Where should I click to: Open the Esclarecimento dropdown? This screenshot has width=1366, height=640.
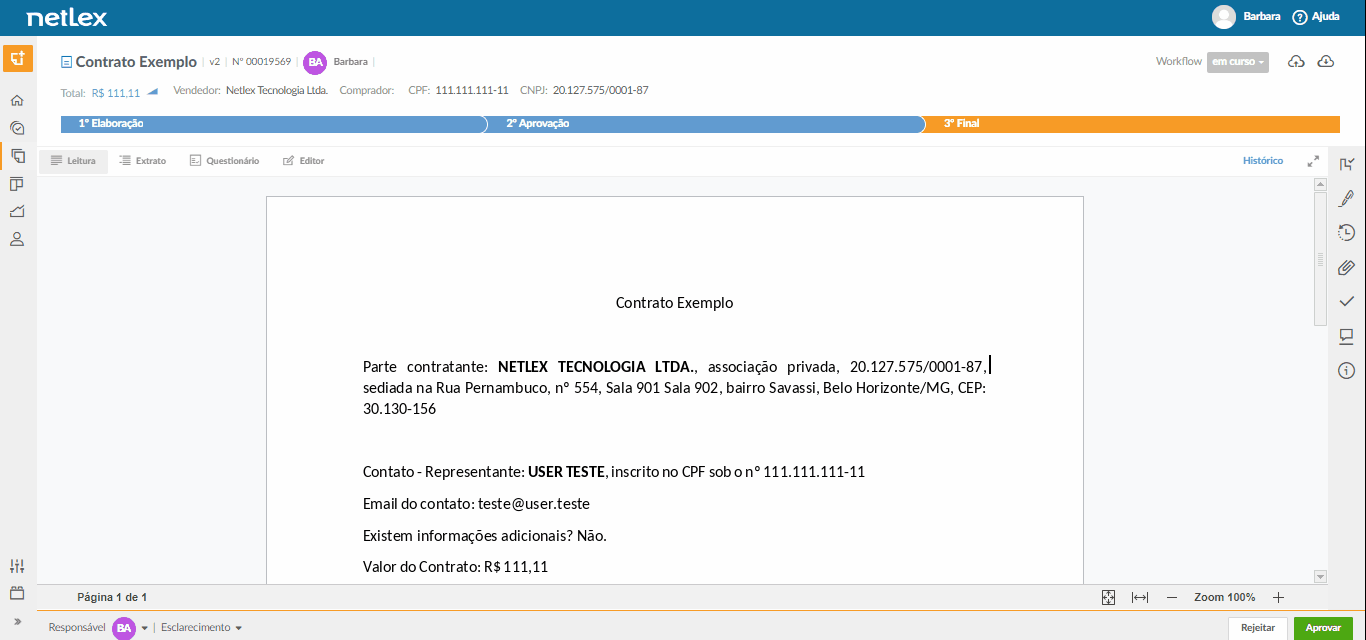[x=201, y=628]
